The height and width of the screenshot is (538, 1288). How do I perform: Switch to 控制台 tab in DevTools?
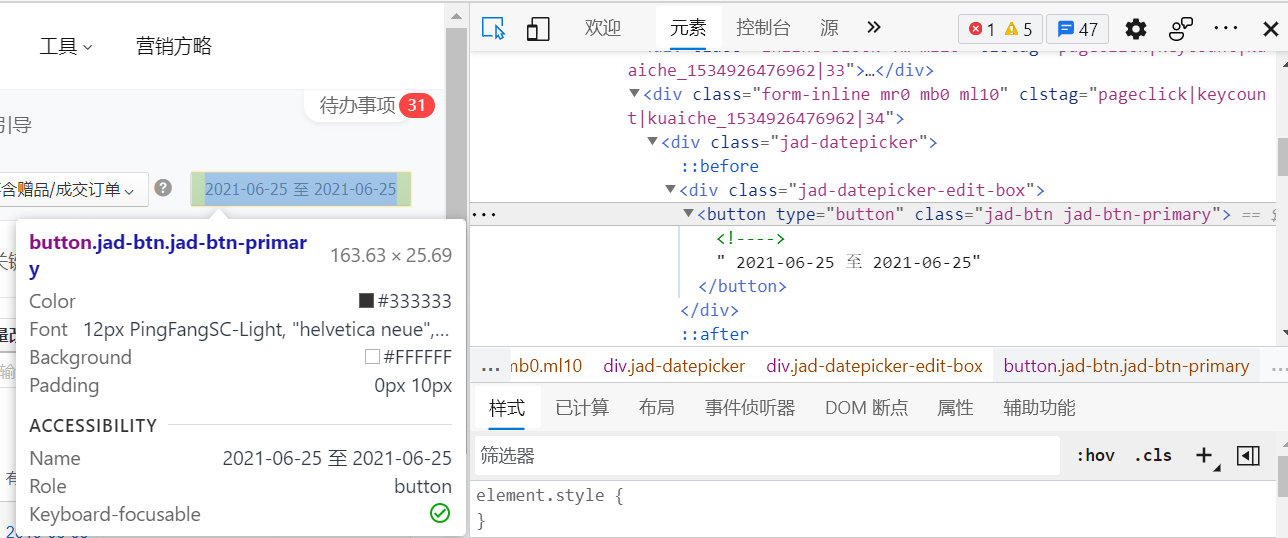coord(763,28)
